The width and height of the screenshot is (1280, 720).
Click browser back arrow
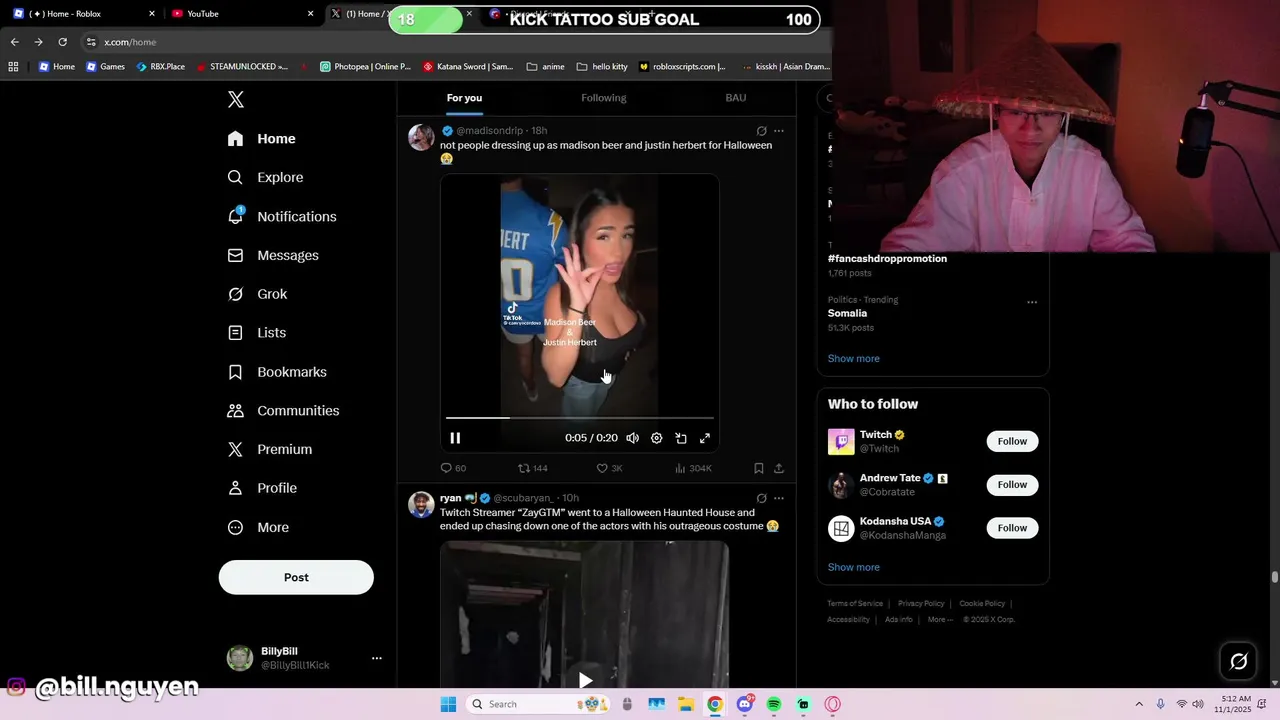pyautogui.click(x=14, y=42)
